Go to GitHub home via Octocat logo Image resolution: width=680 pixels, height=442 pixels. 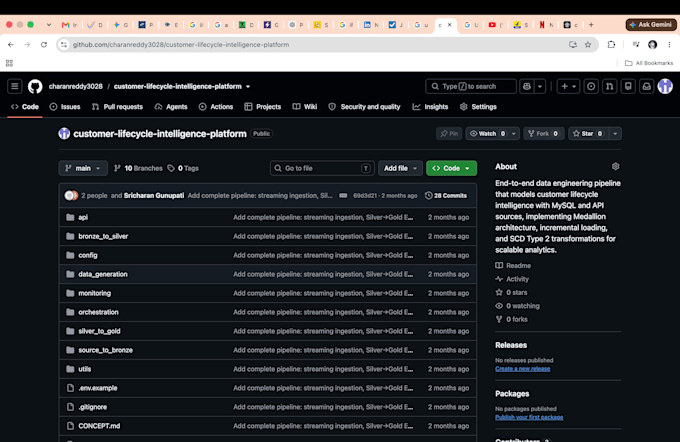coord(35,86)
